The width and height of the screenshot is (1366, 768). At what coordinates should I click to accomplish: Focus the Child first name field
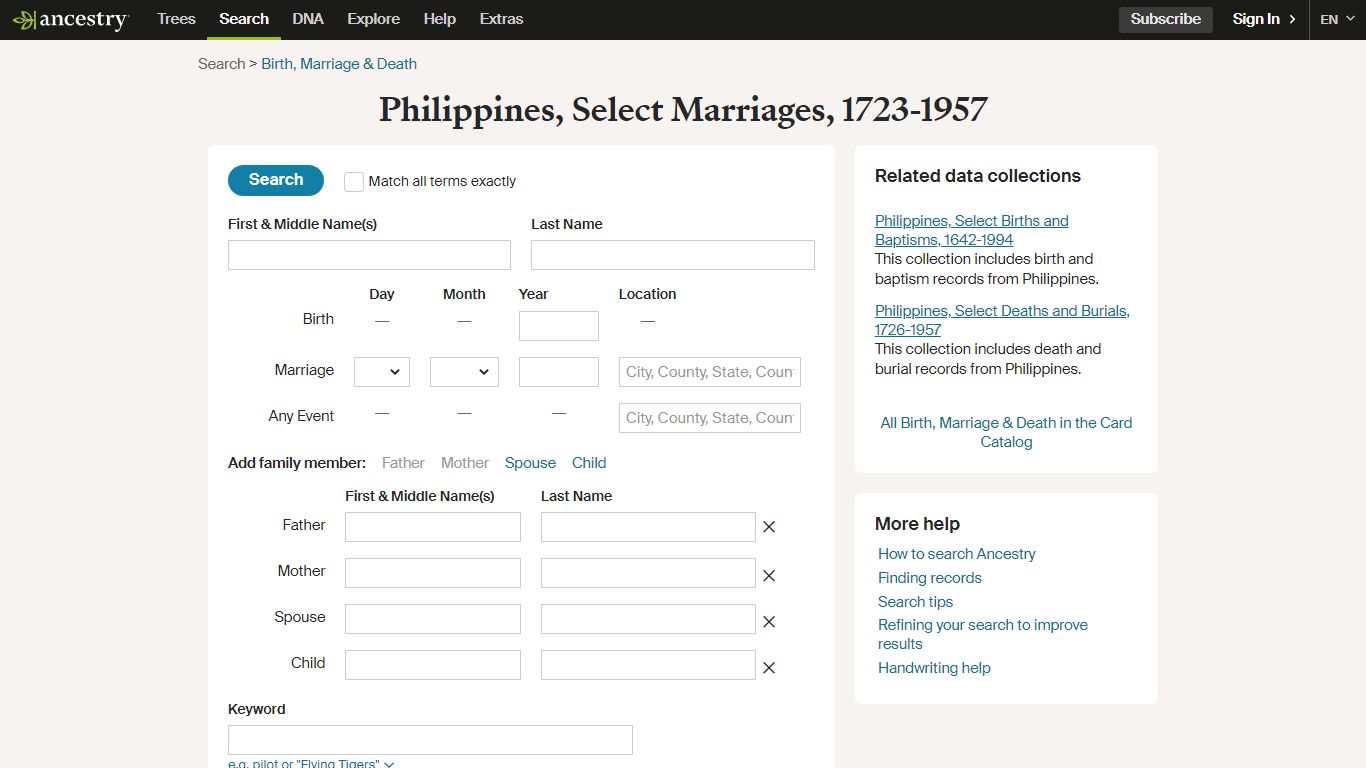coord(433,665)
